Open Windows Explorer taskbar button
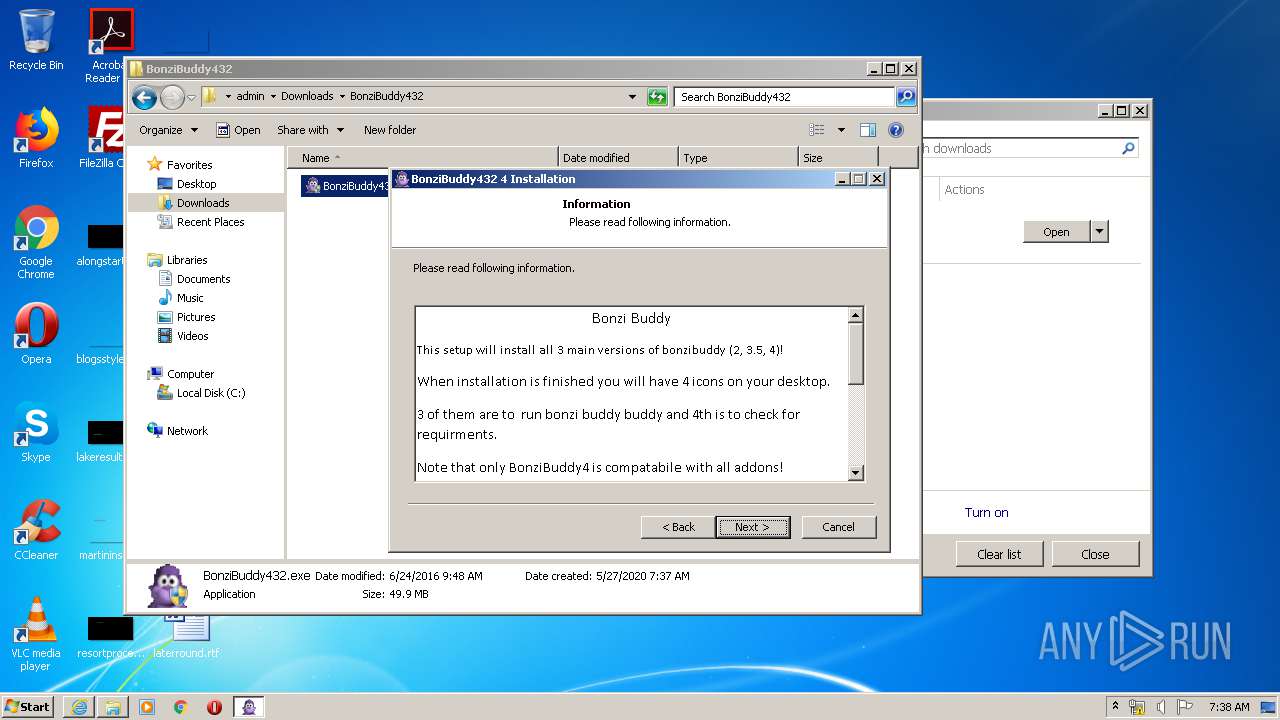The height and width of the screenshot is (720, 1280). coord(113,707)
